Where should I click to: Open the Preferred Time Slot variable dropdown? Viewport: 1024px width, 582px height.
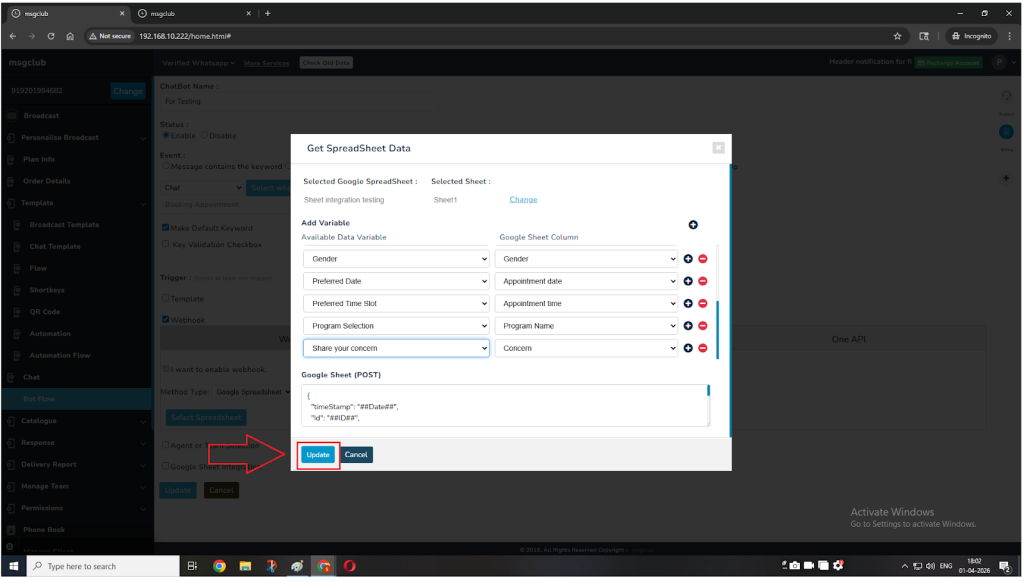[396, 303]
